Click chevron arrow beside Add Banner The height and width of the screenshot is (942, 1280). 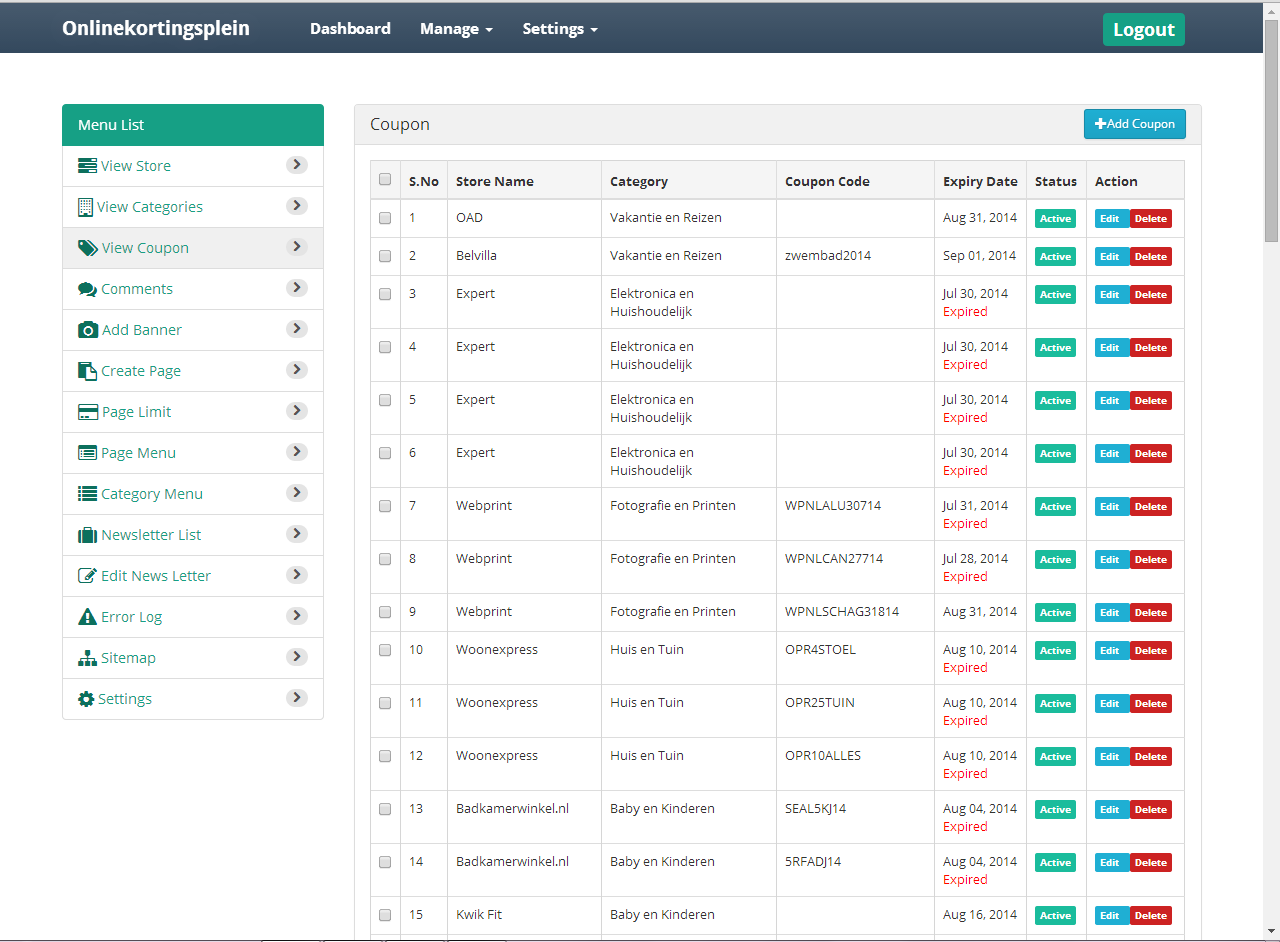(x=297, y=329)
